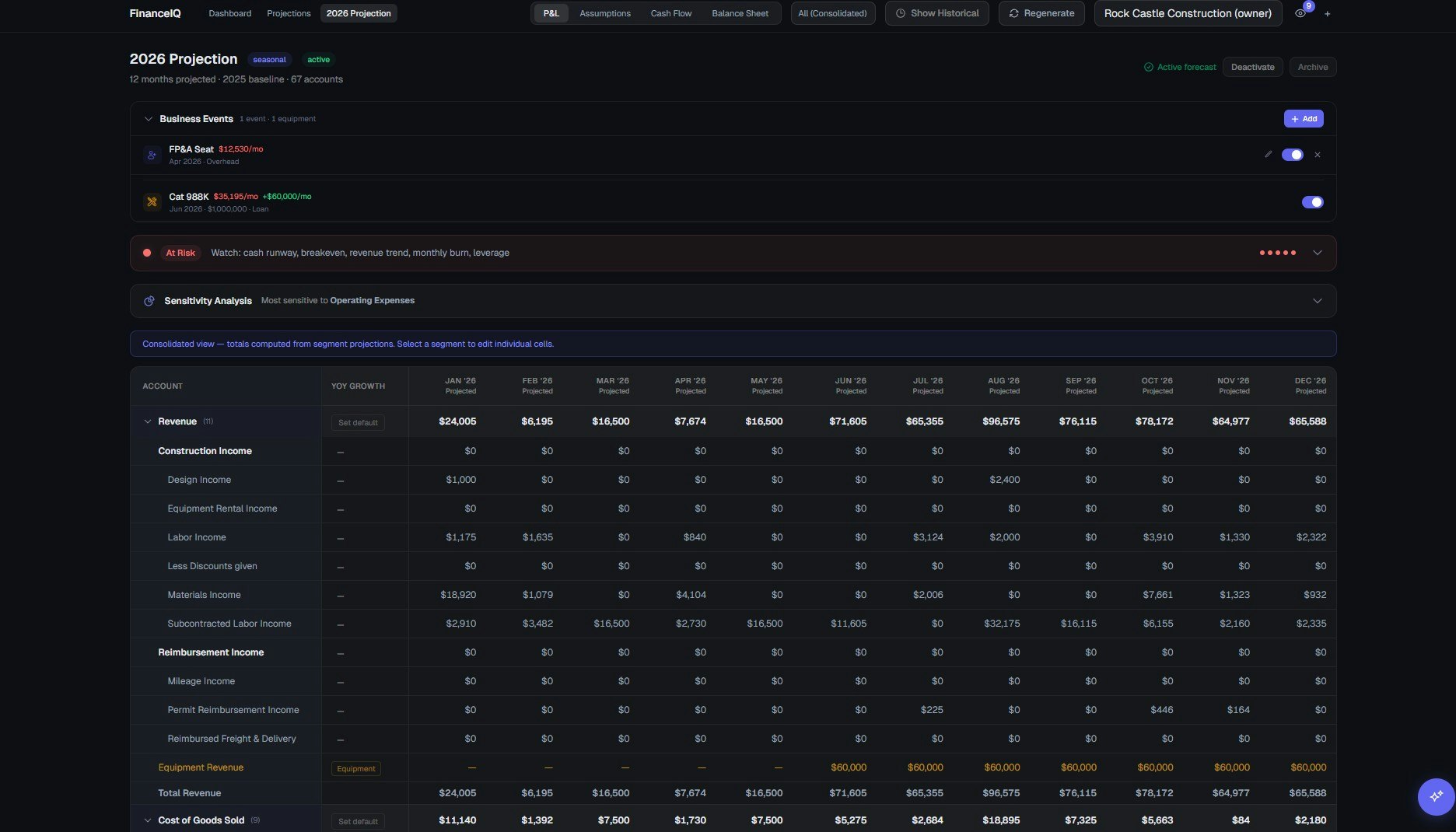
Task: Go to Dashboard in top navigation
Action: point(230,13)
